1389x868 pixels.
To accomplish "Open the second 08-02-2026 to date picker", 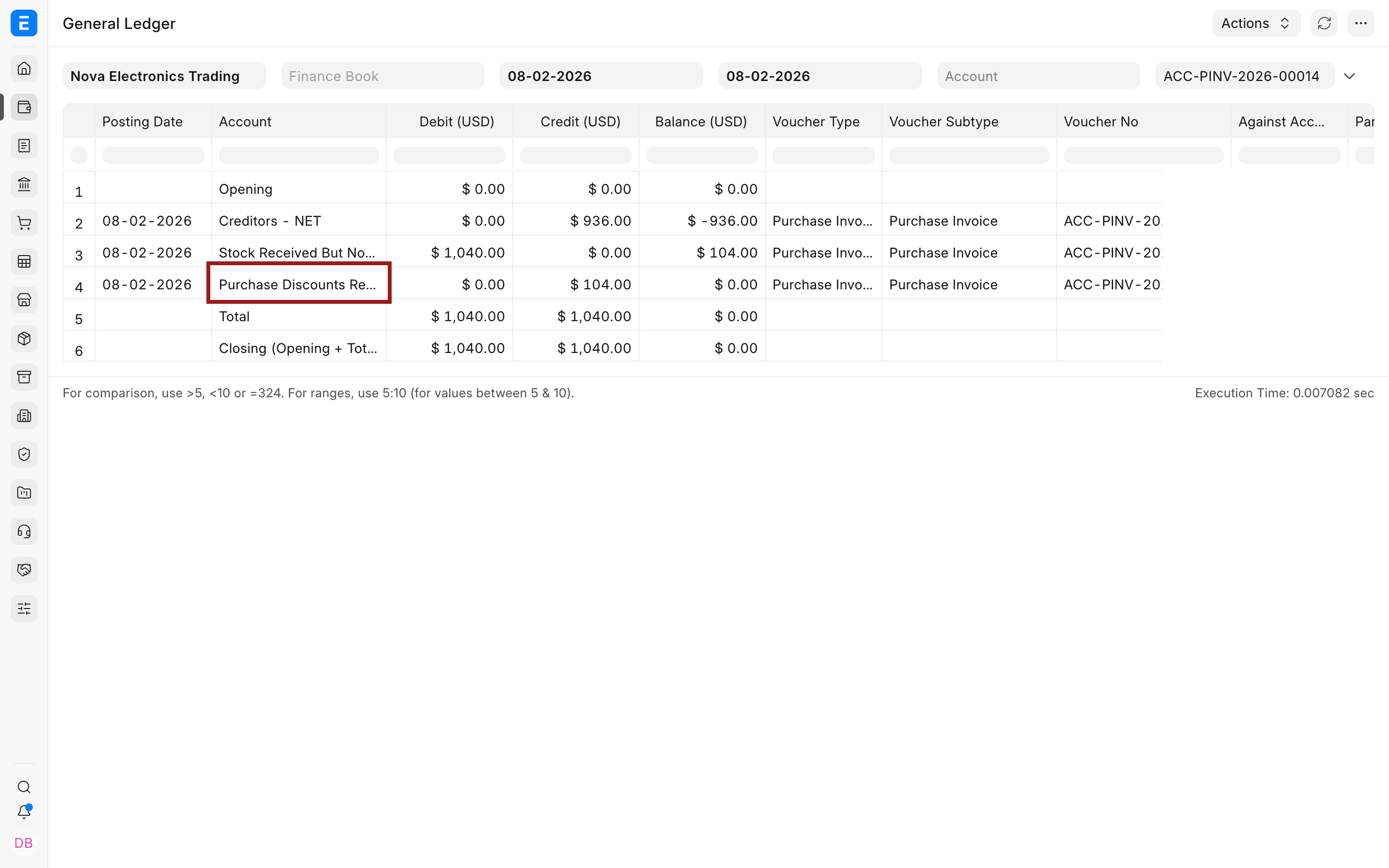I will [x=819, y=76].
